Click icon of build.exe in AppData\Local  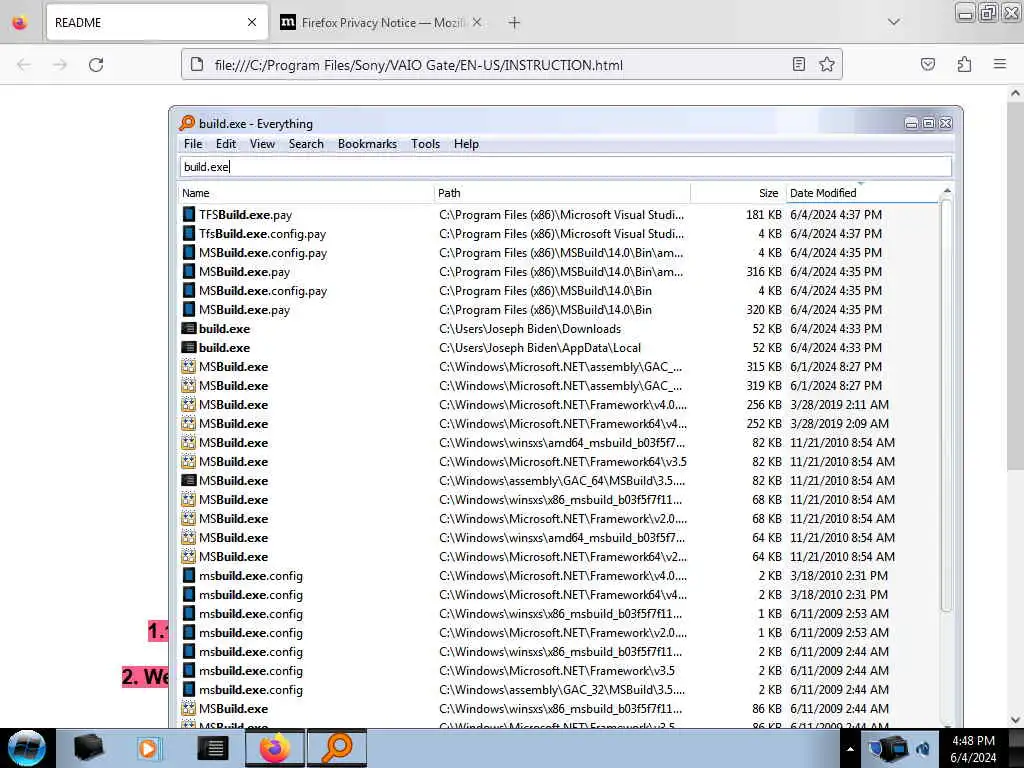(x=189, y=347)
